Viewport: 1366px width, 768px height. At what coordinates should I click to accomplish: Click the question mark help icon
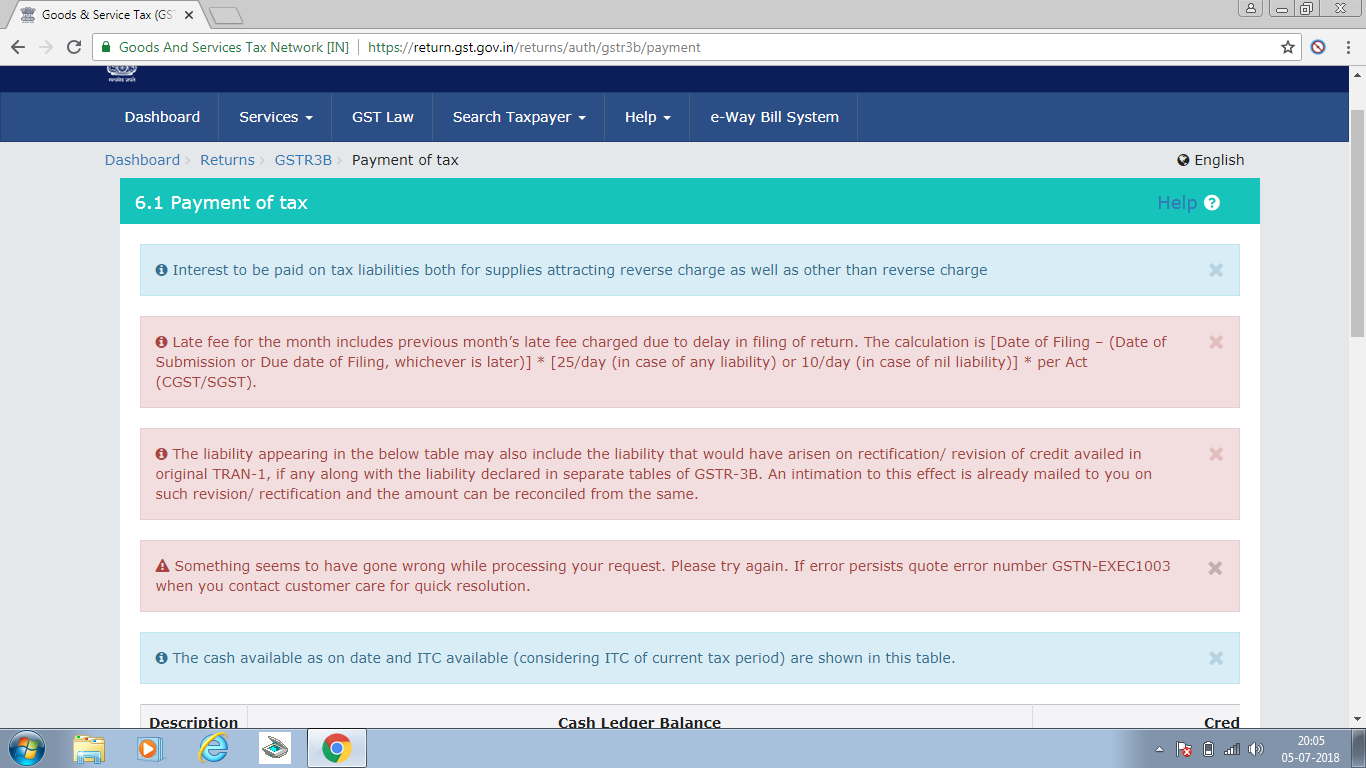click(1212, 203)
